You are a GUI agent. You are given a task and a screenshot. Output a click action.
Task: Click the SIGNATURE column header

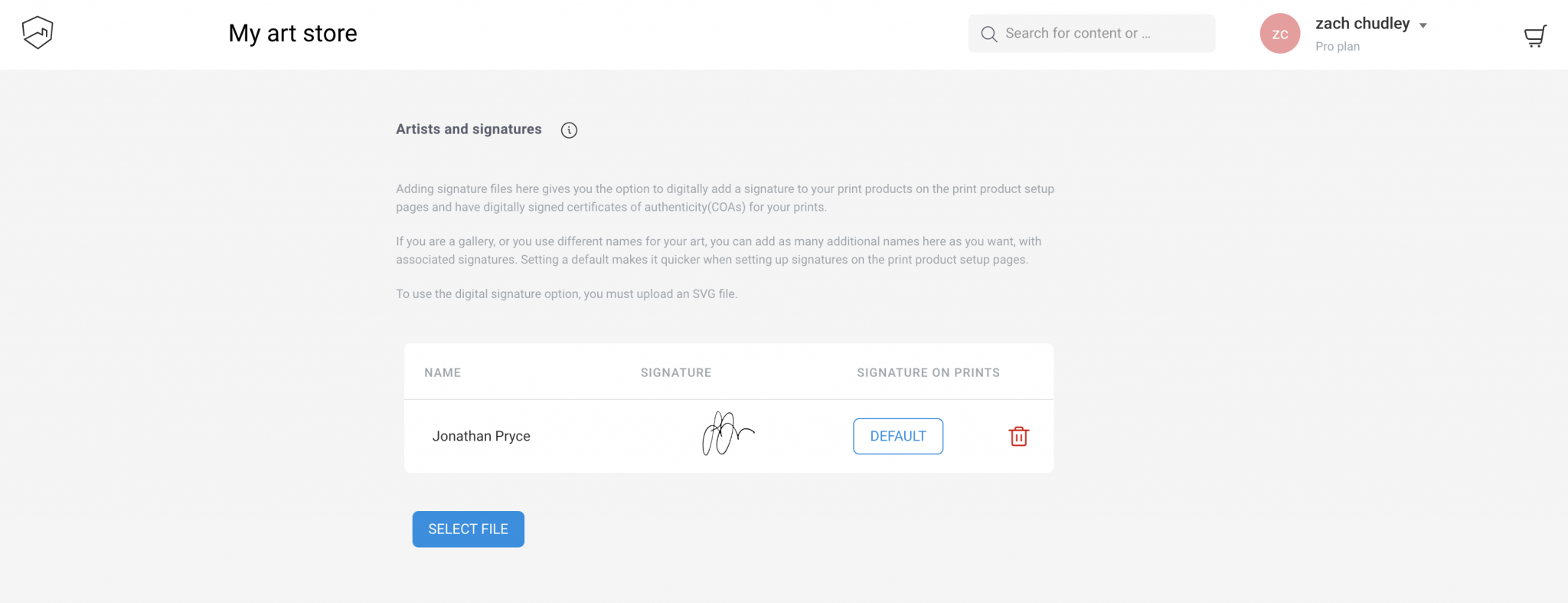675,372
